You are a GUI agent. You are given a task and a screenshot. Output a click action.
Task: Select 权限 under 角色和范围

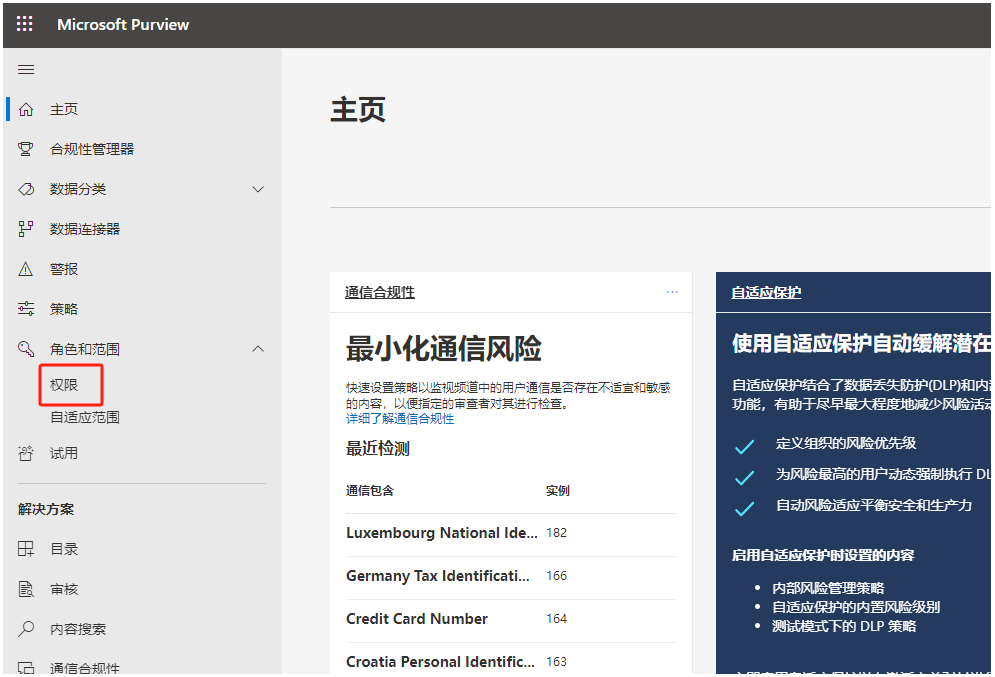coord(64,385)
